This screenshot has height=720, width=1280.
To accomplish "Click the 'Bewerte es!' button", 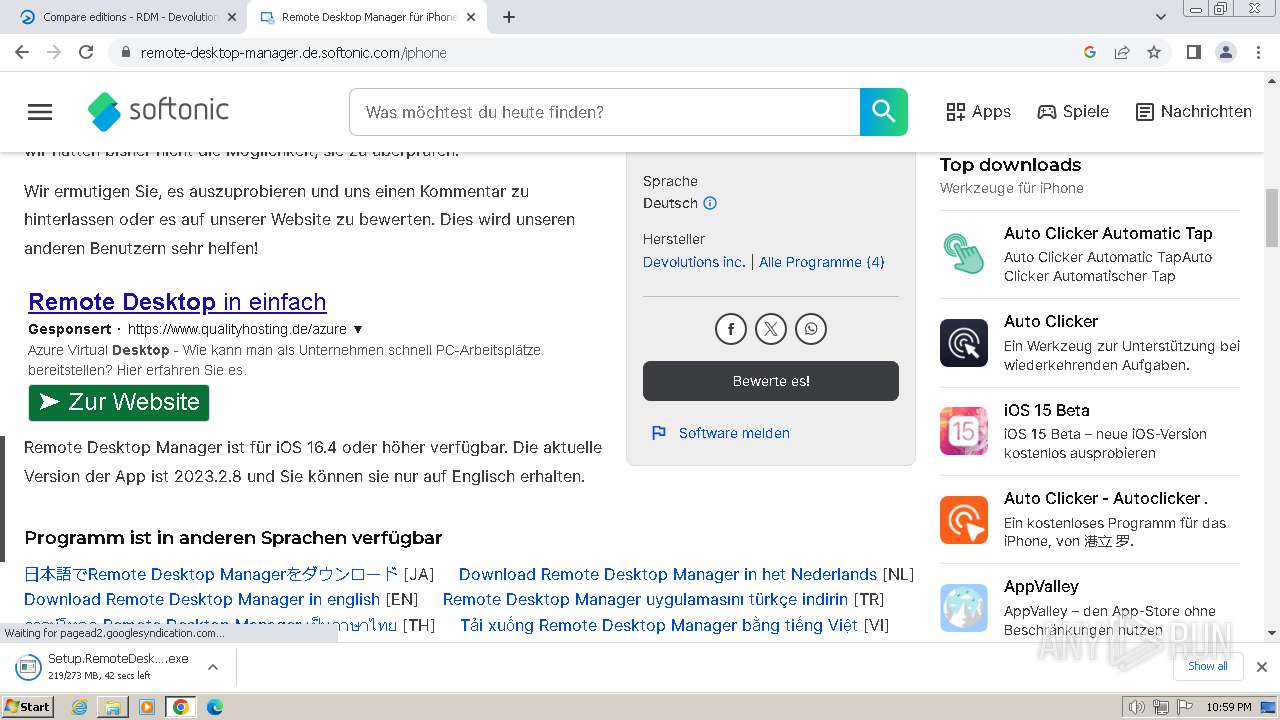I will (x=771, y=381).
